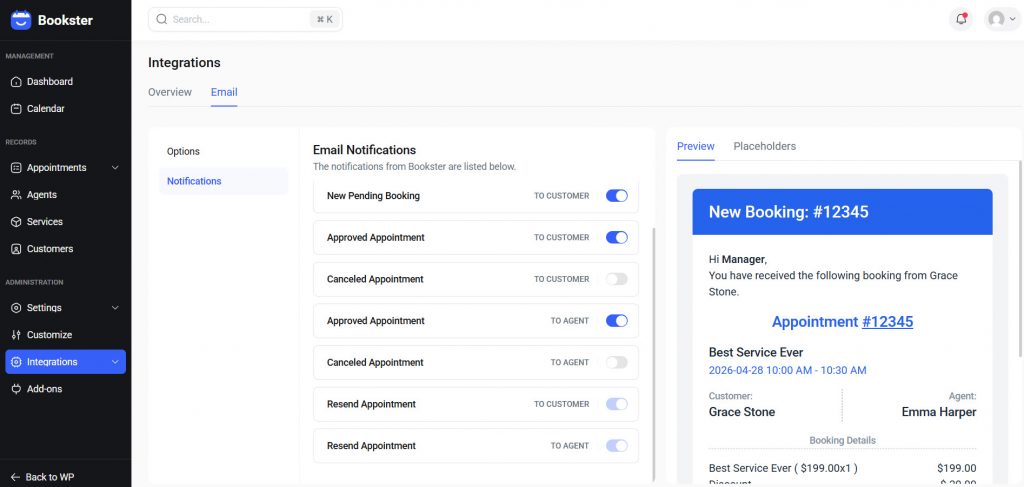Select the New Pending Booking row label
The image size is (1024, 487).
[374, 196]
